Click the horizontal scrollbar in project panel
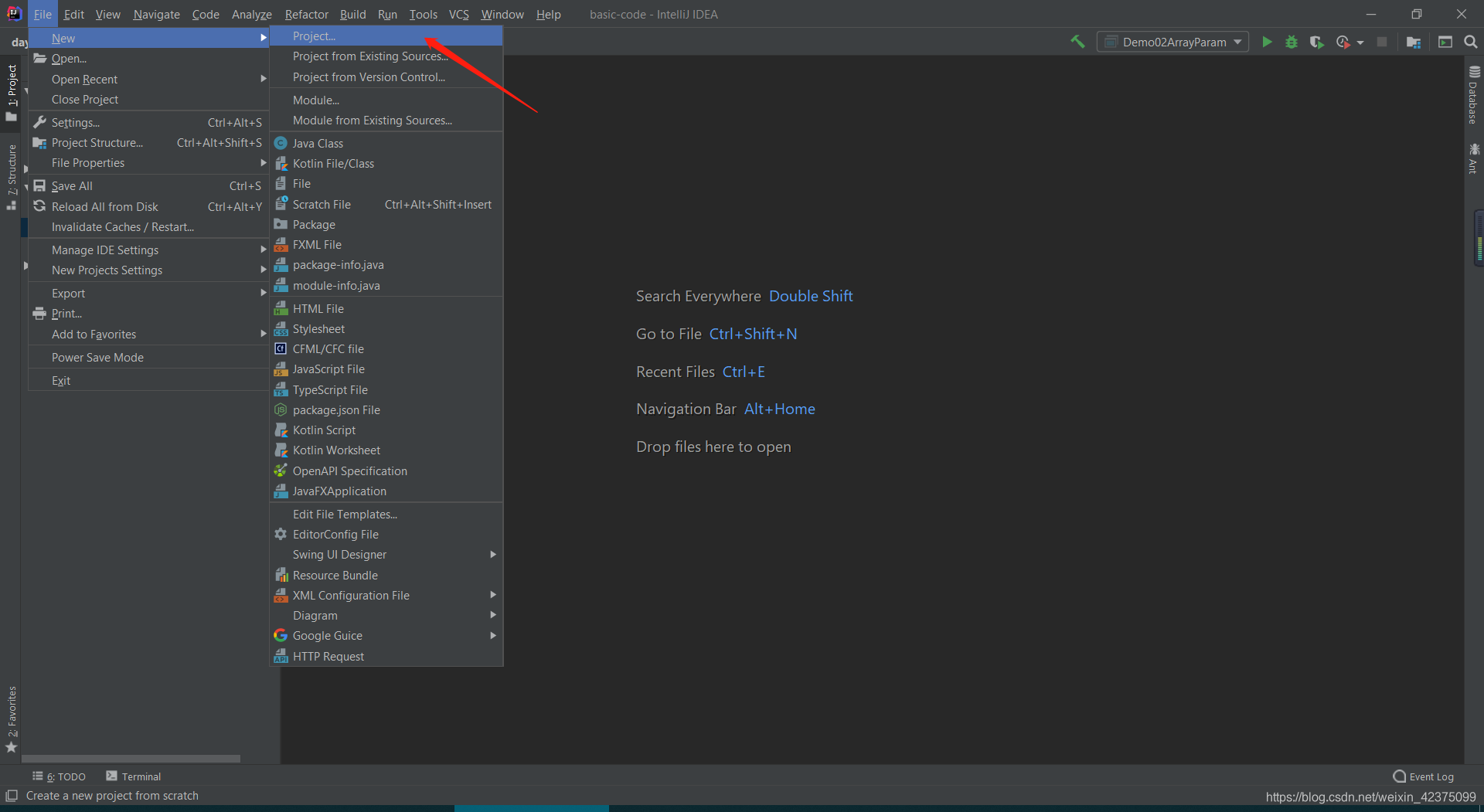This screenshot has height=812, width=1484. point(131,759)
